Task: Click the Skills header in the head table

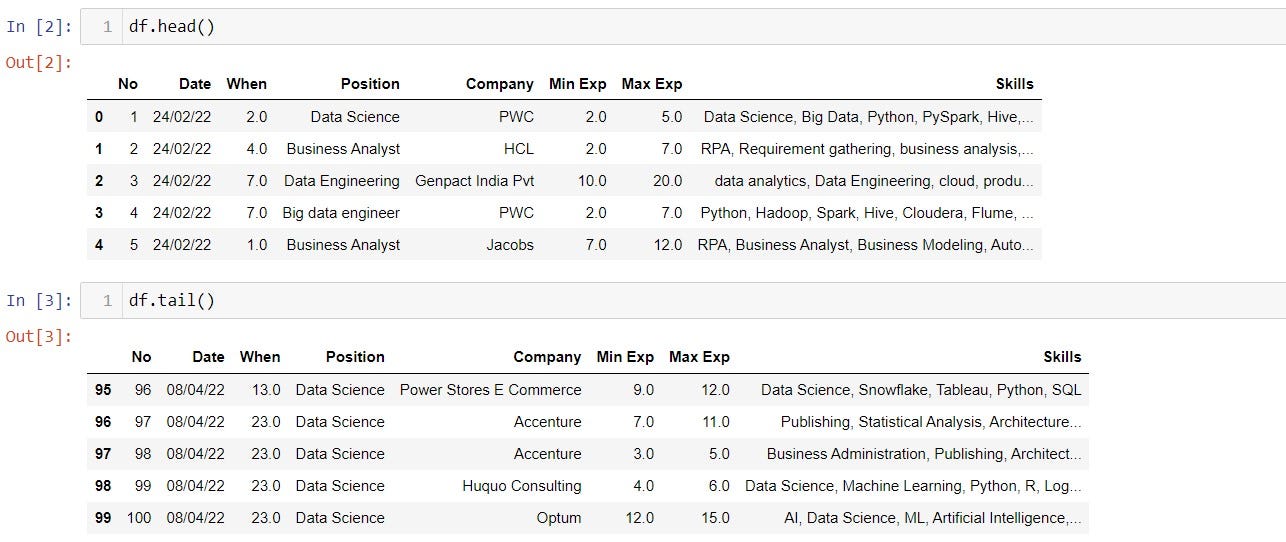Action: pyautogui.click(x=1014, y=84)
